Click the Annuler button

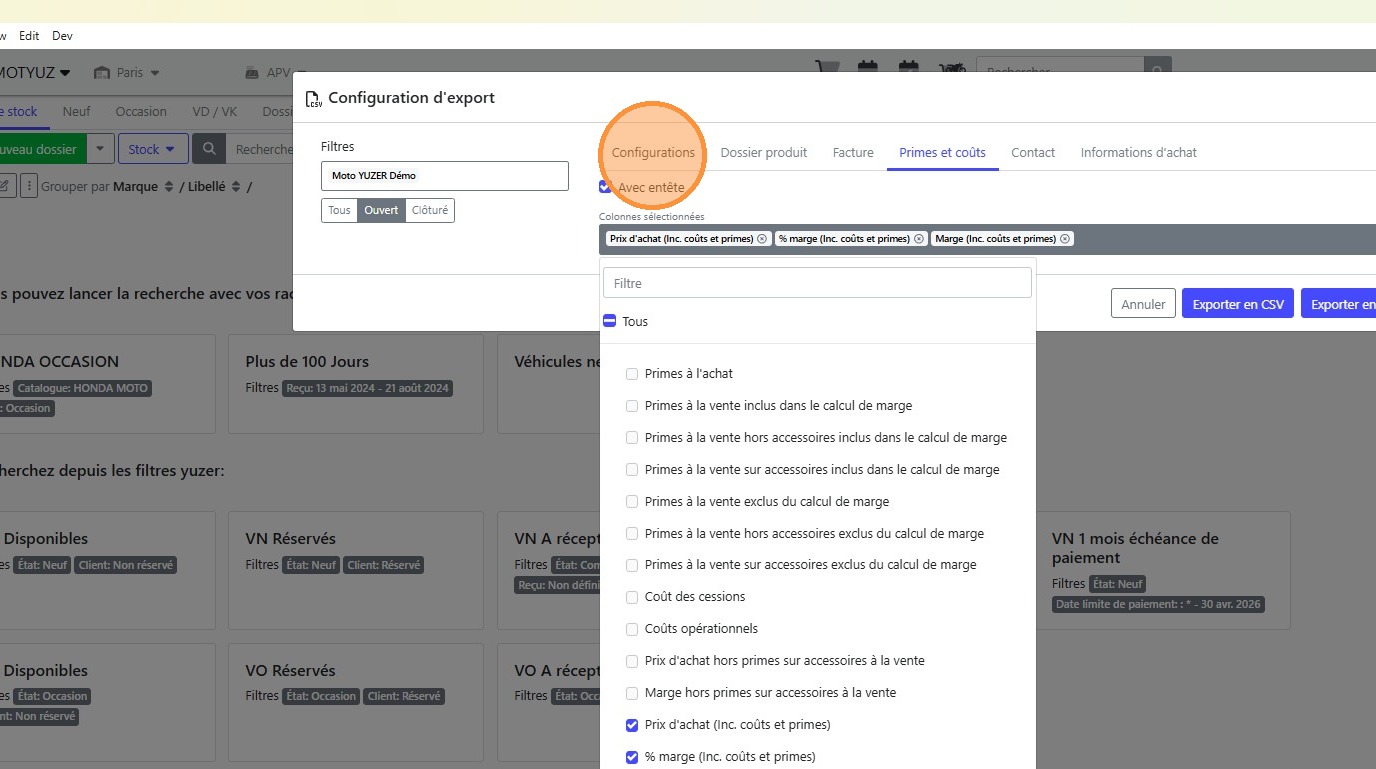[1143, 304]
